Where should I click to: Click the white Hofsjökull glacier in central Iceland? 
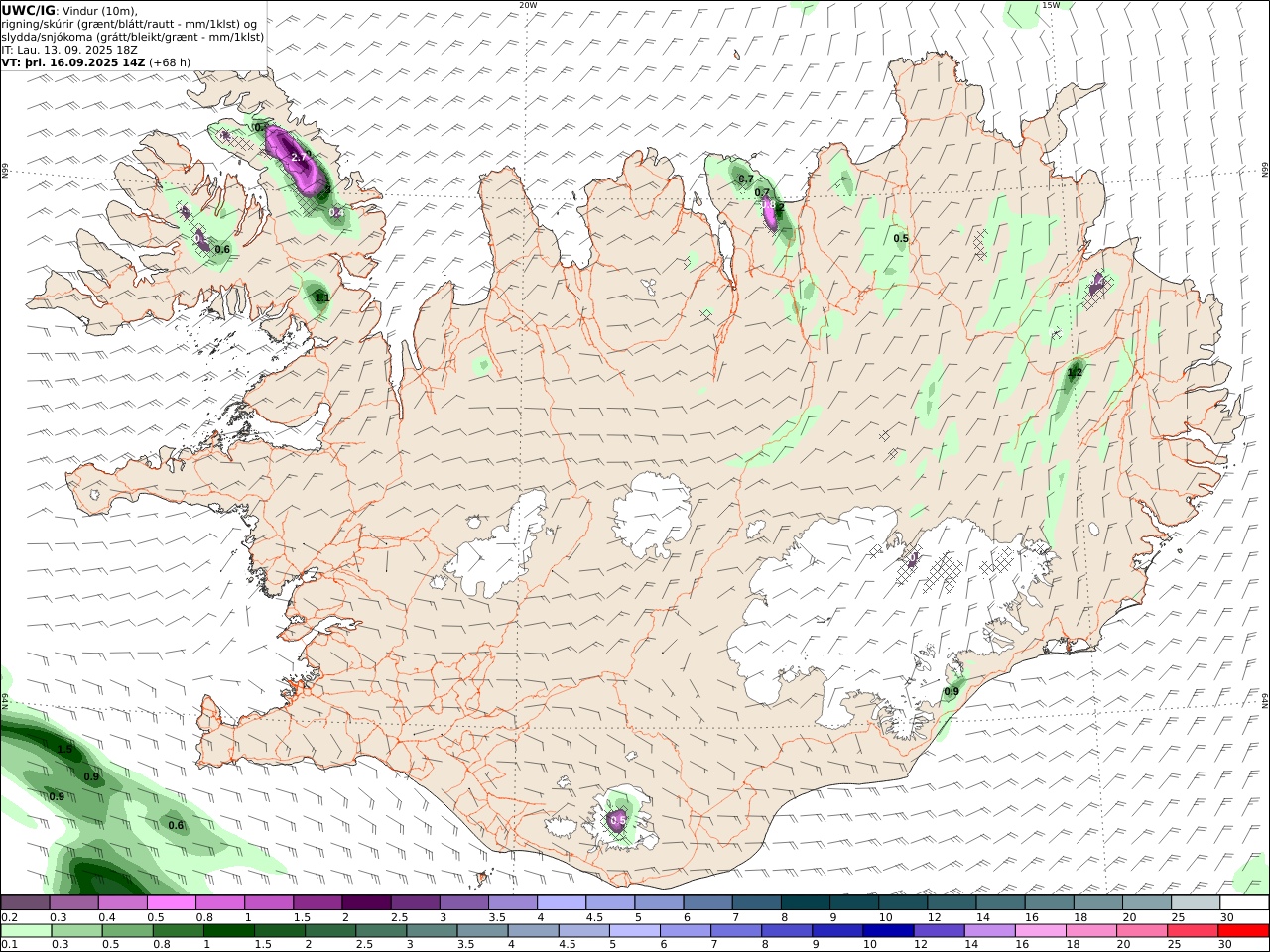point(653,516)
